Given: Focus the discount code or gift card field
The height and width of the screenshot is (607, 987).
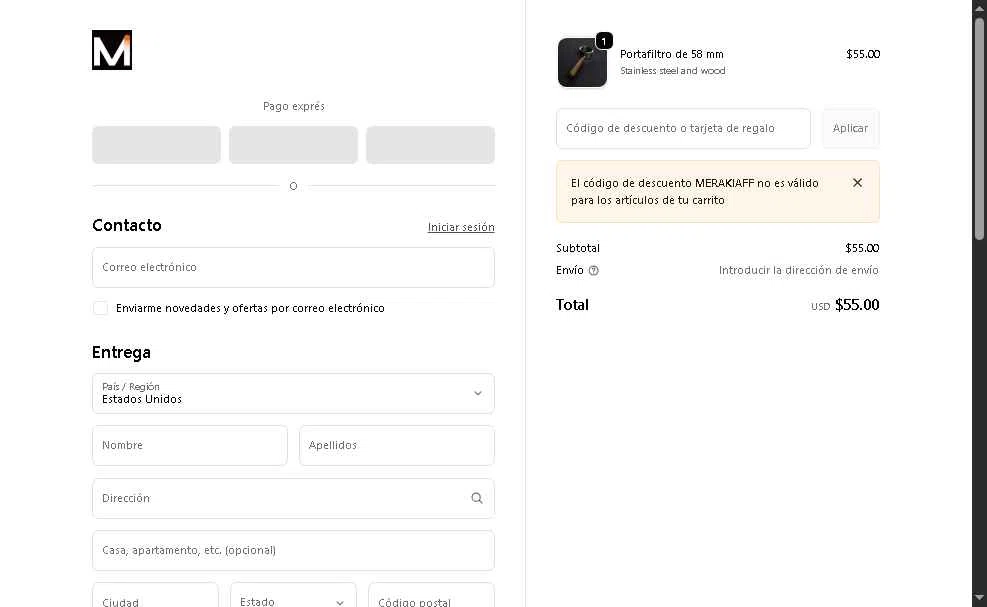Looking at the screenshot, I should click(x=683, y=128).
